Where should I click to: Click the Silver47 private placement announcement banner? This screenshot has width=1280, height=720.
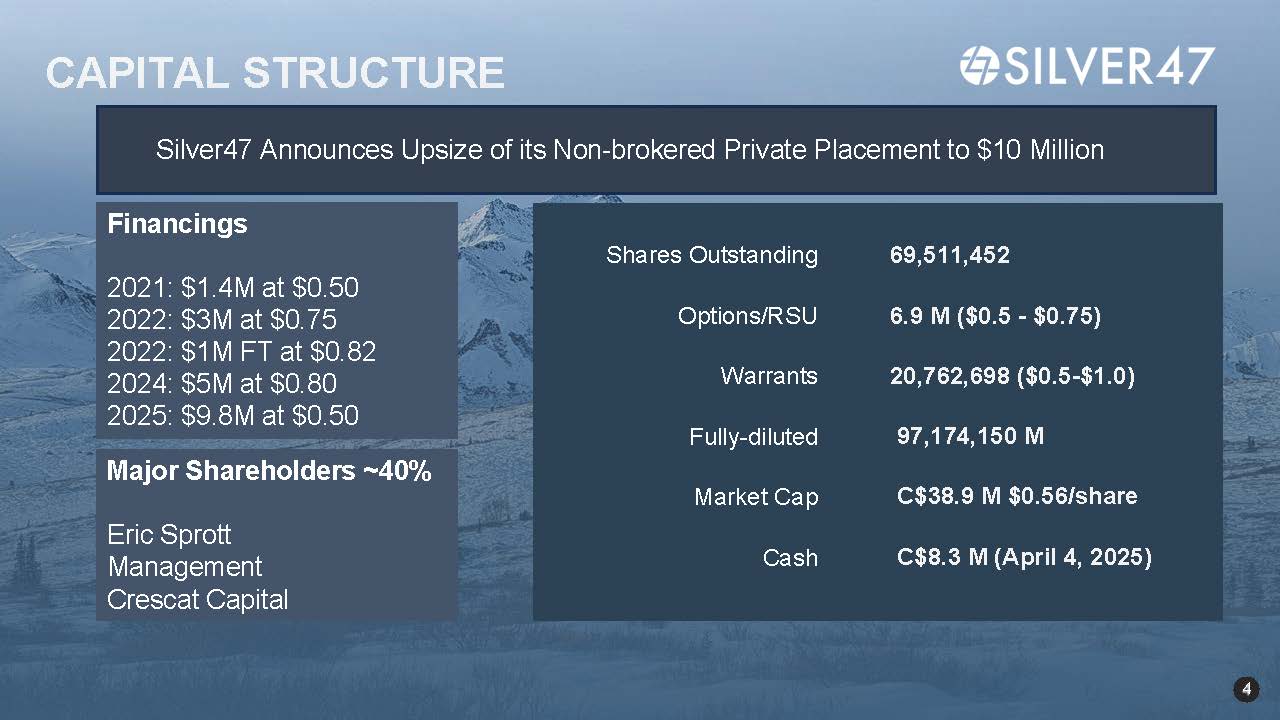(x=656, y=150)
